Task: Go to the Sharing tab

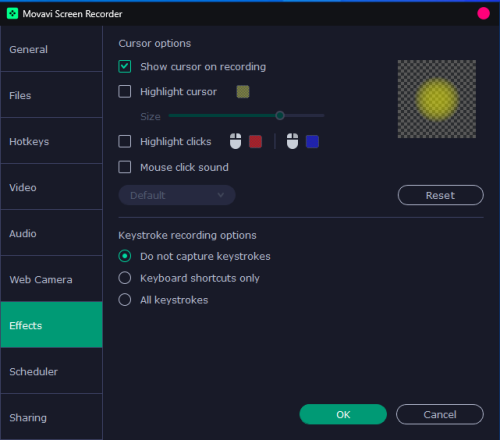Action: (x=51, y=417)
